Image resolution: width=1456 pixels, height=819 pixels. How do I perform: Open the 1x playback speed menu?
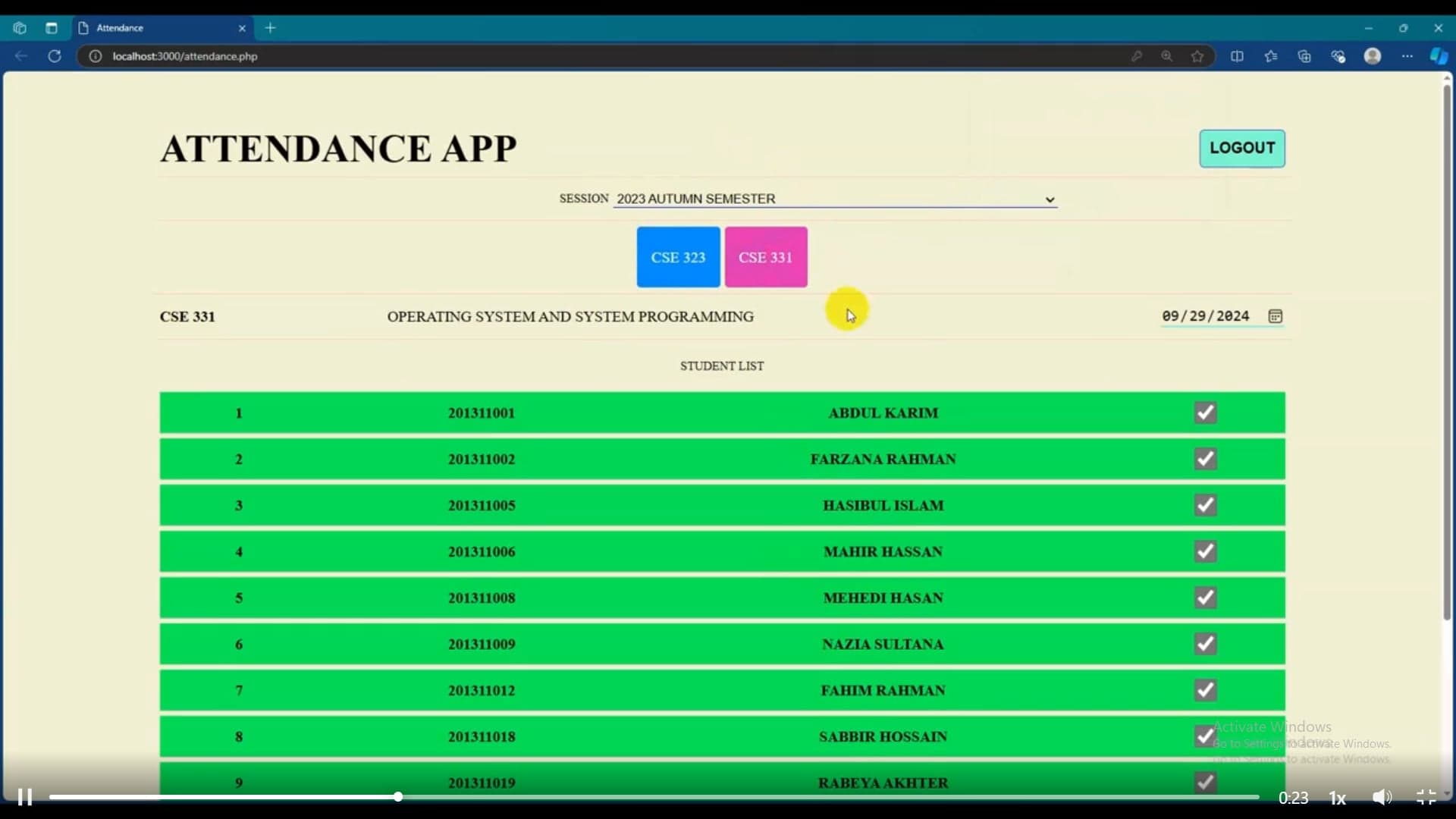click(1337, 797)
